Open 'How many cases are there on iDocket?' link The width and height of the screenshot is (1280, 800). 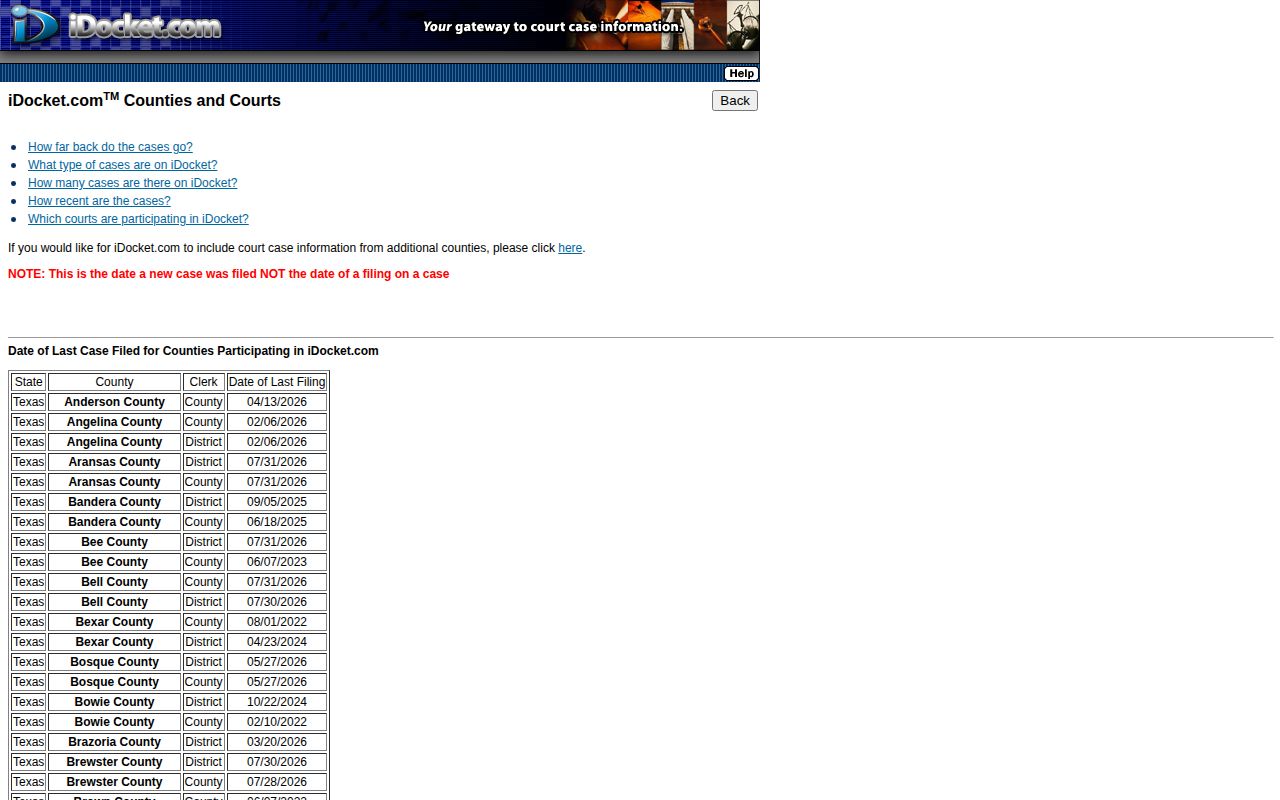point(132,183)
